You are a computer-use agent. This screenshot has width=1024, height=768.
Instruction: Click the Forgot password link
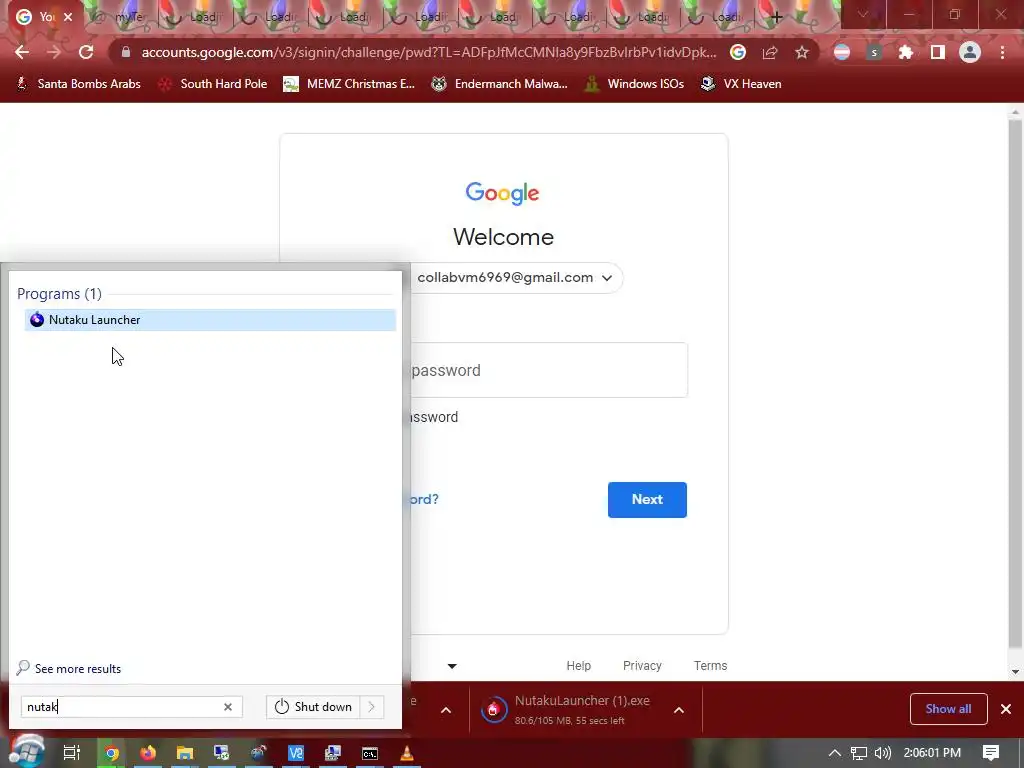[423, 499]
